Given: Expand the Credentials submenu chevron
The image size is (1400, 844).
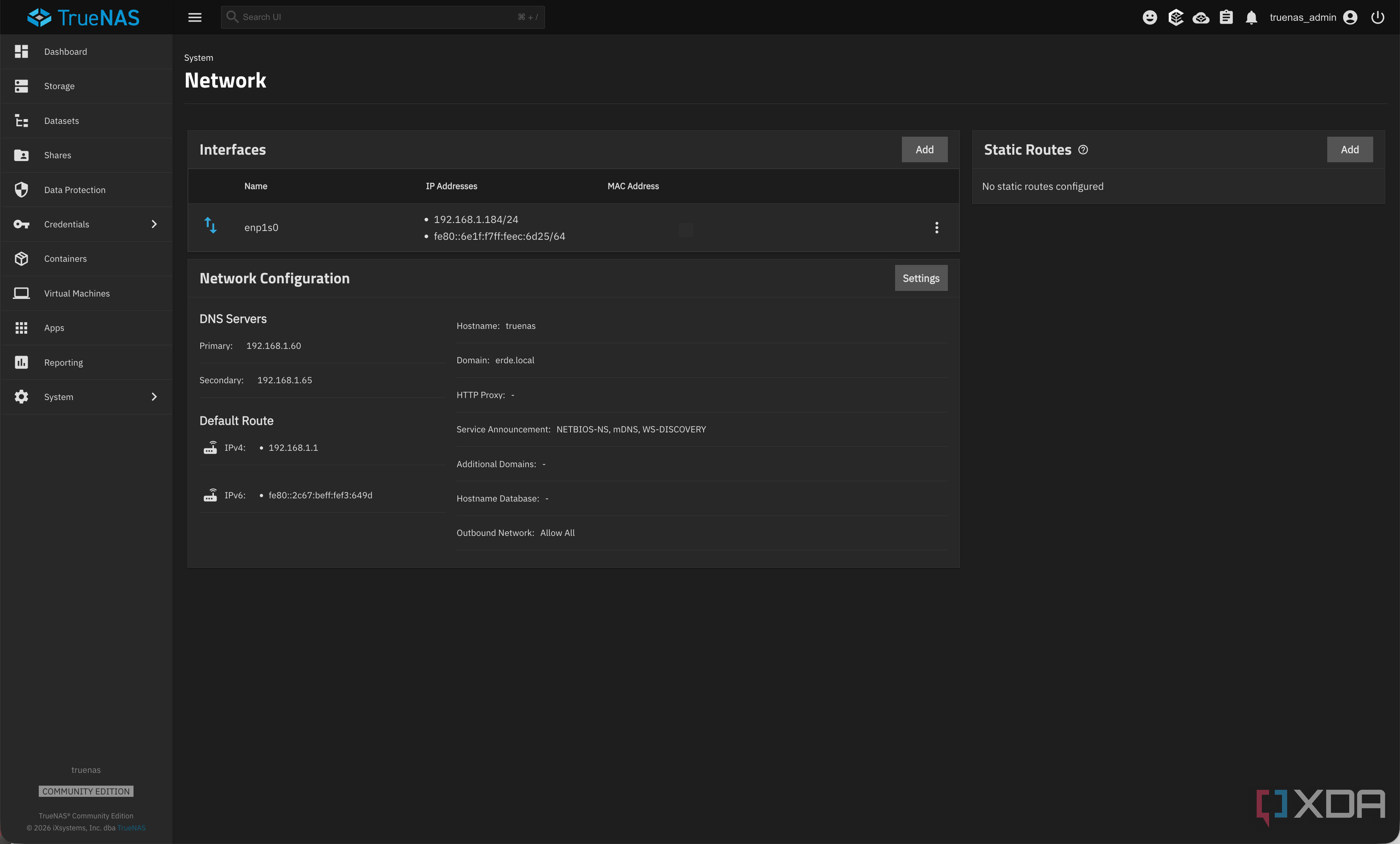Looking at the screenshot, I should 154,224.
